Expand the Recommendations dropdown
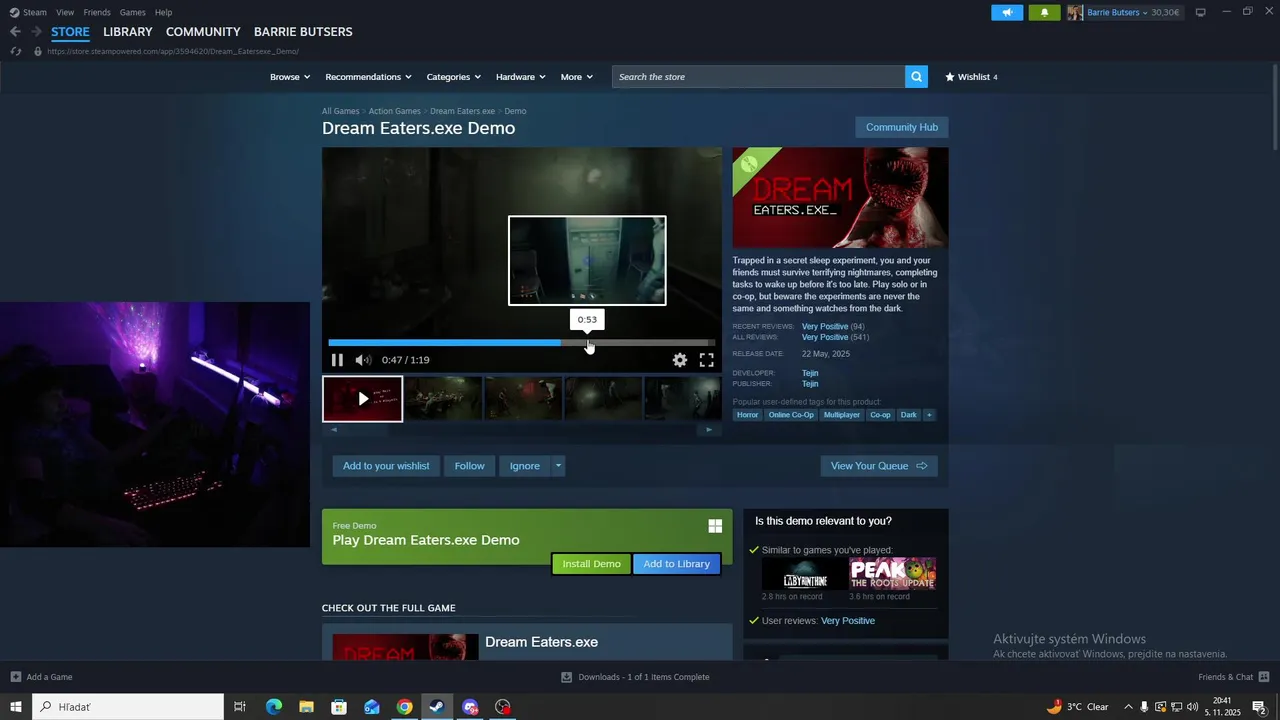Screen dimensions: 1280x720 click(x=369, y=77)
